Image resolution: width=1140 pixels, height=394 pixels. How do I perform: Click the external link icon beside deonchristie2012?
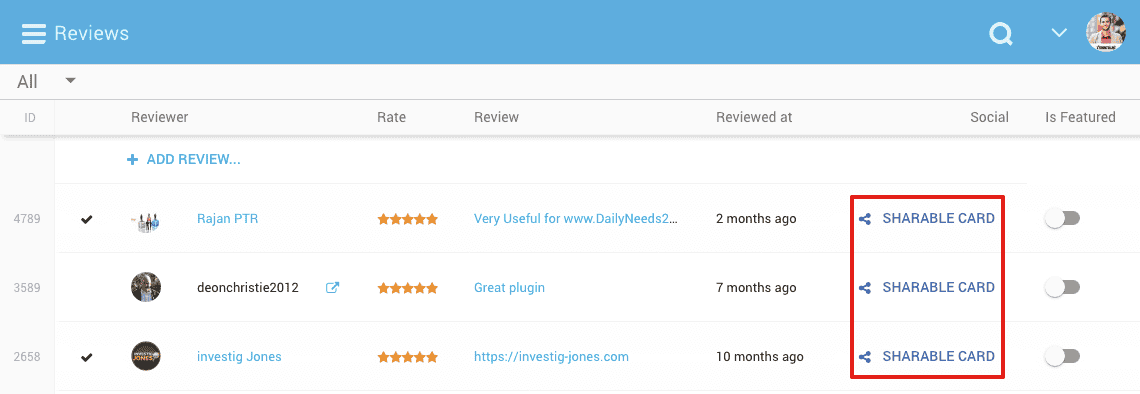click(332, 287)
